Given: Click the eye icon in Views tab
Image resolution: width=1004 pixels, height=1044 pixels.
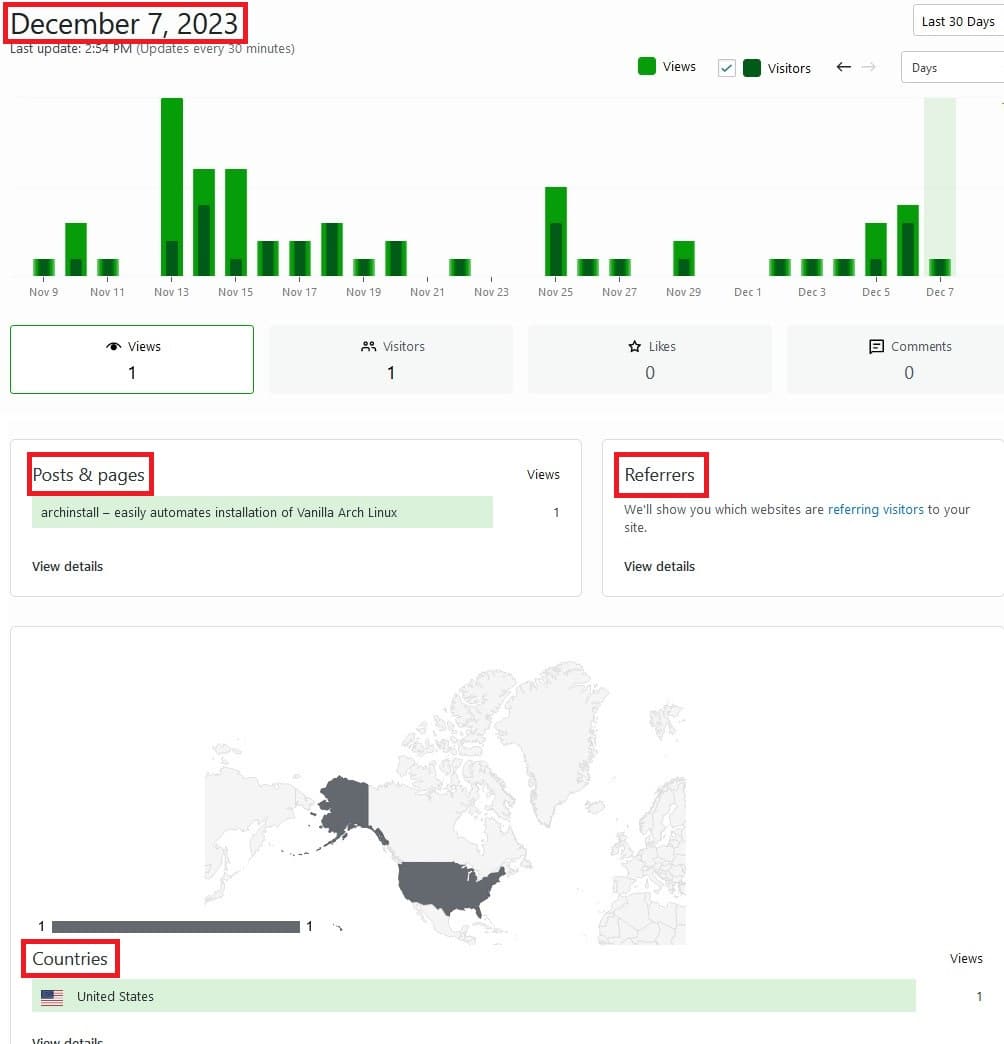Looking at the screenshot, I should point(113,347).
